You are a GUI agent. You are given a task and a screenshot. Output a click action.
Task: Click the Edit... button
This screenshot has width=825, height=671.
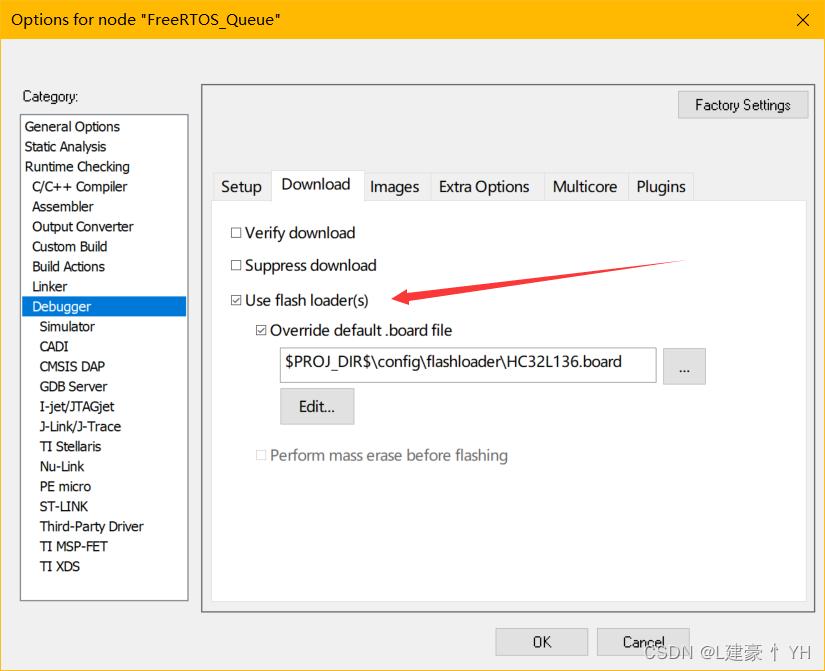[317, 406]
